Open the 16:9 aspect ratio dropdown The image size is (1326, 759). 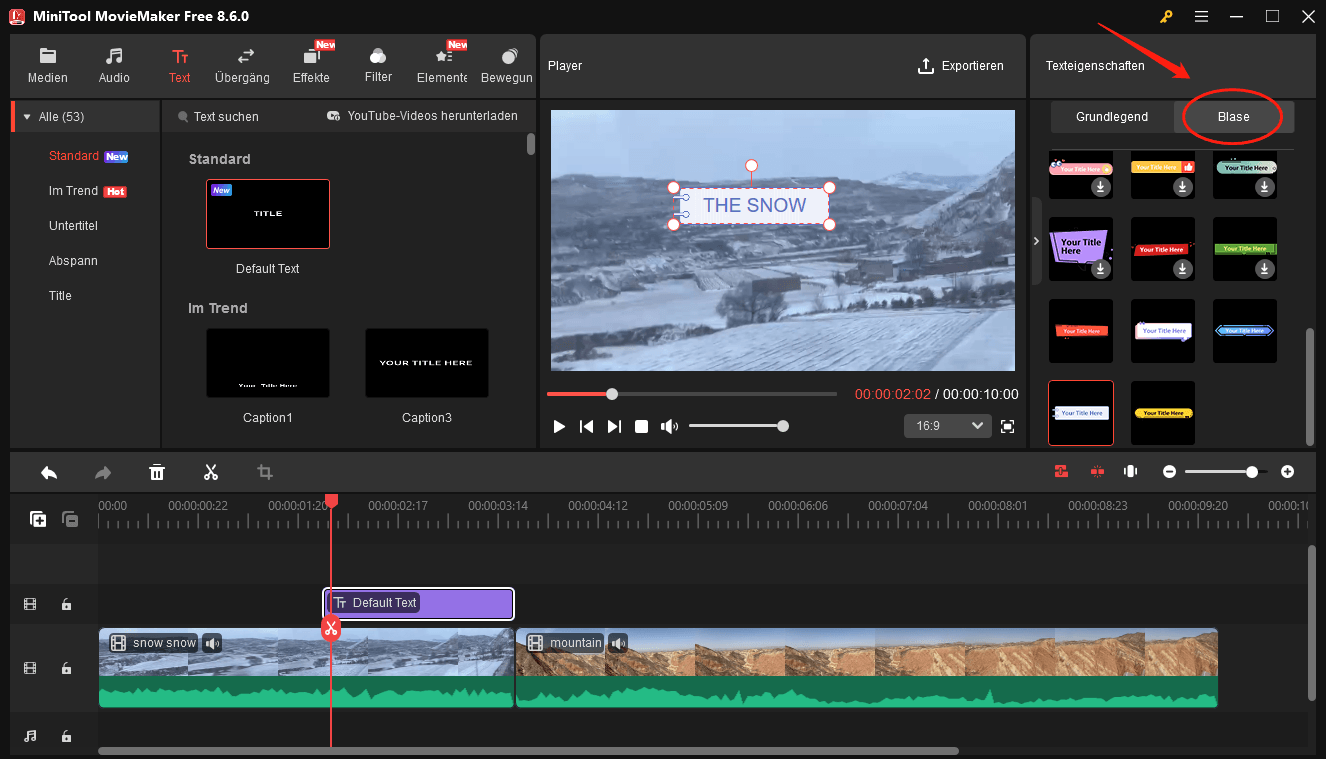point(947,425)
